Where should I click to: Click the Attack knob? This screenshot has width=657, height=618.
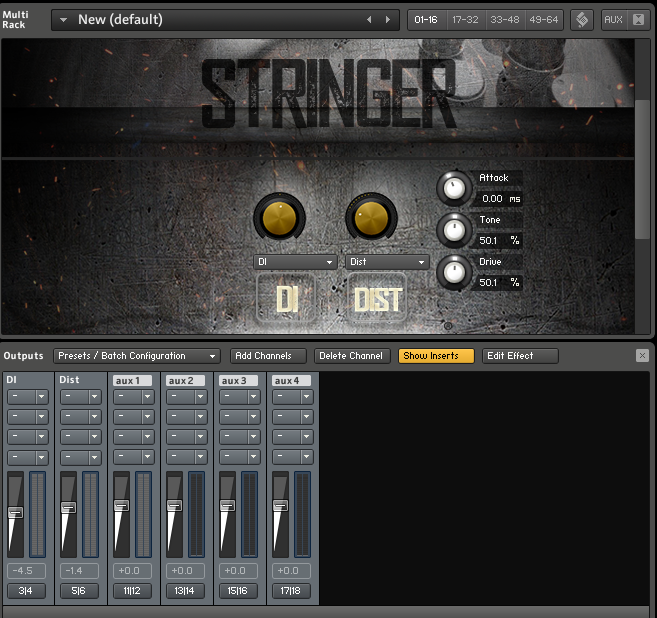click(x=454, y=188)
